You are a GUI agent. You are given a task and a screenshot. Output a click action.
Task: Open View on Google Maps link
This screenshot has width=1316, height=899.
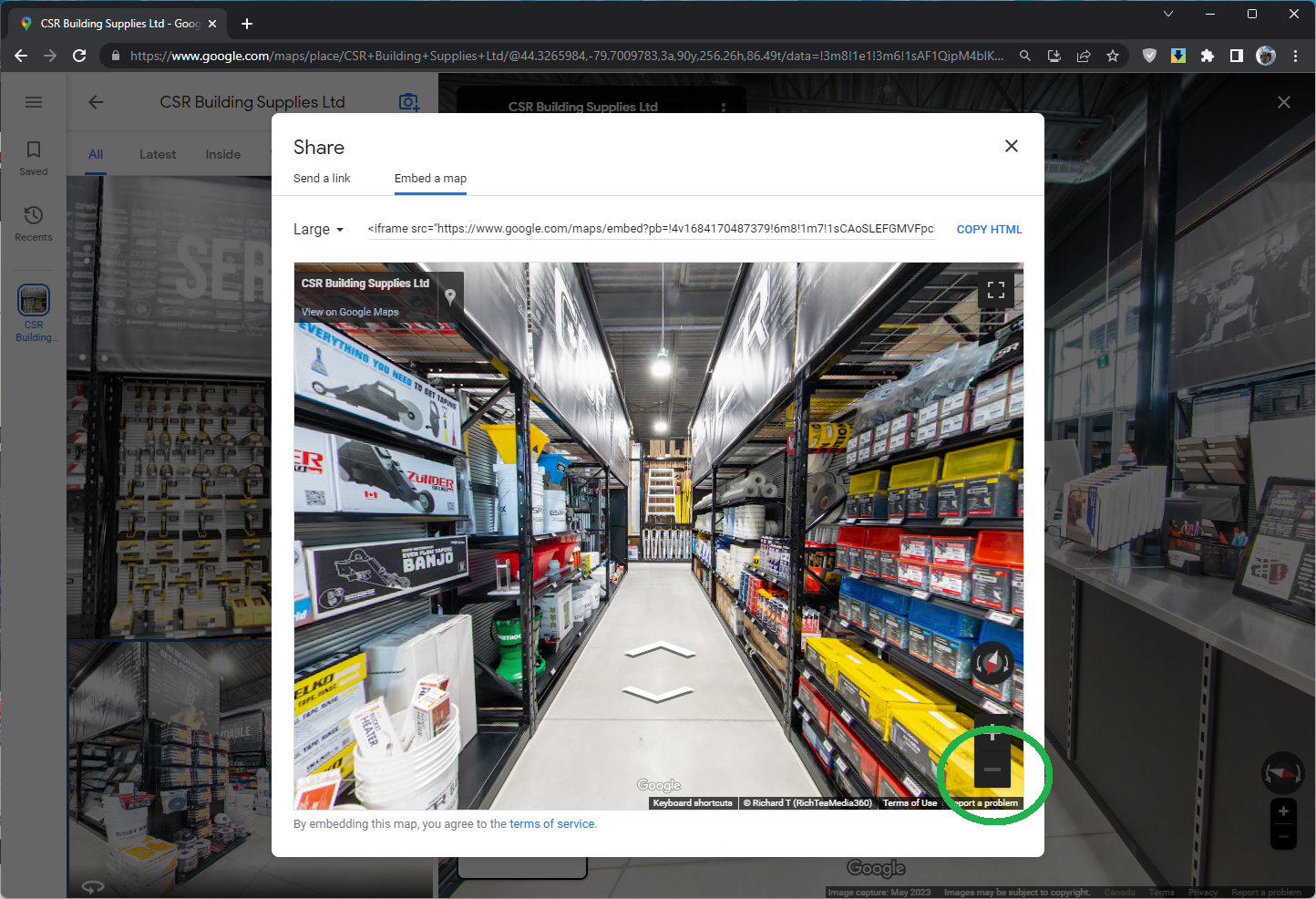tap(350, 312)
